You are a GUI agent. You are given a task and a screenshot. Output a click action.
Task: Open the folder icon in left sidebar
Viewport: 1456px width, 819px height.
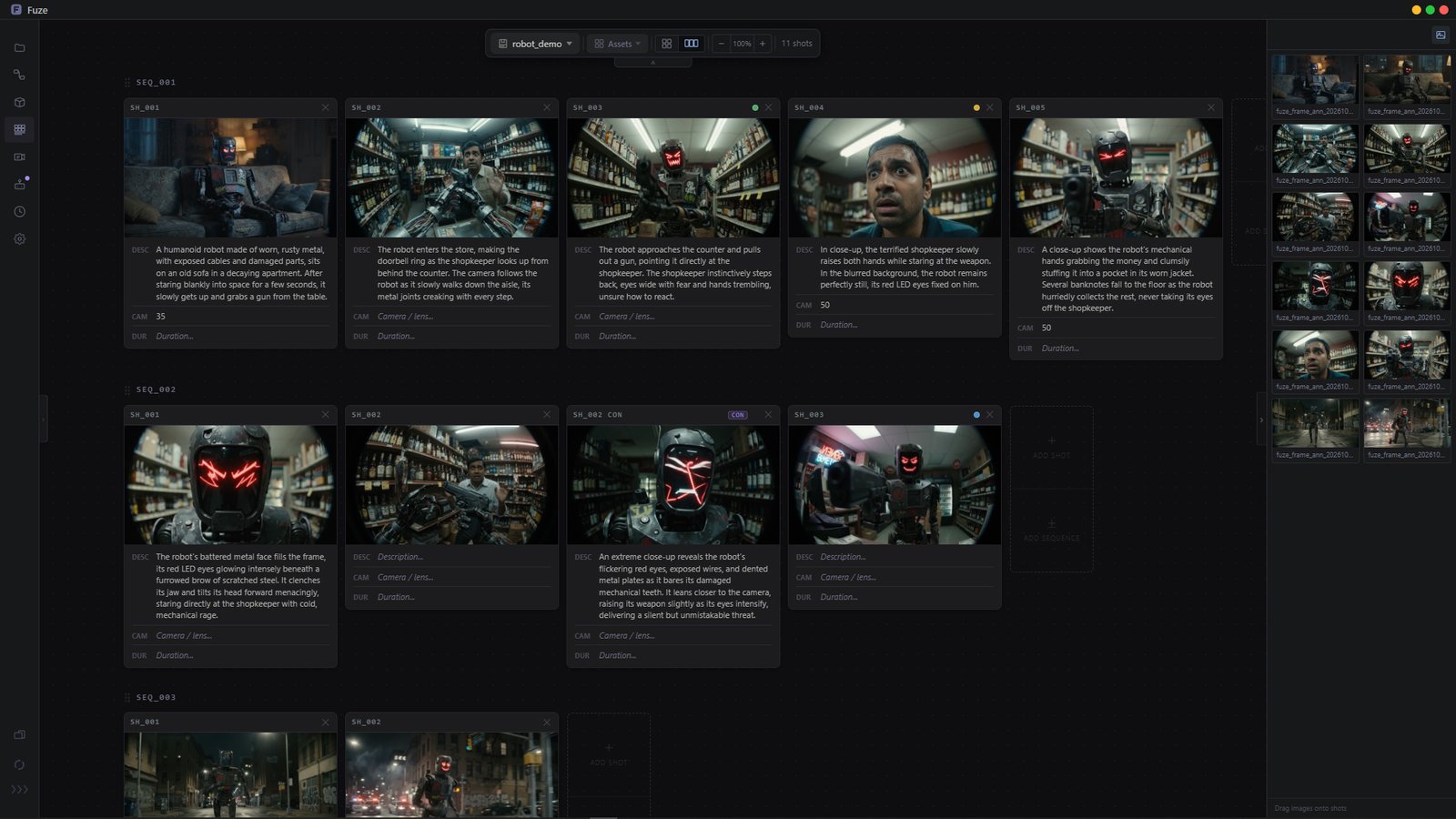[x=19, y=47]
